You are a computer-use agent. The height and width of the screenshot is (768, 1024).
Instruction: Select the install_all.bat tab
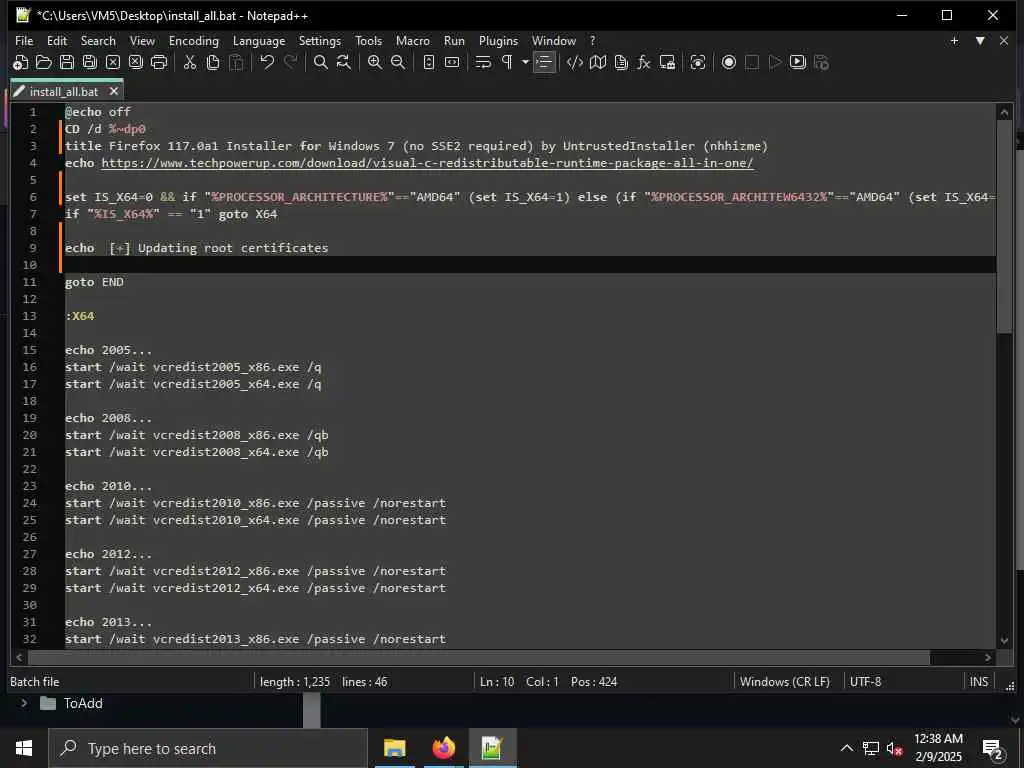click(x=63, y=91)
